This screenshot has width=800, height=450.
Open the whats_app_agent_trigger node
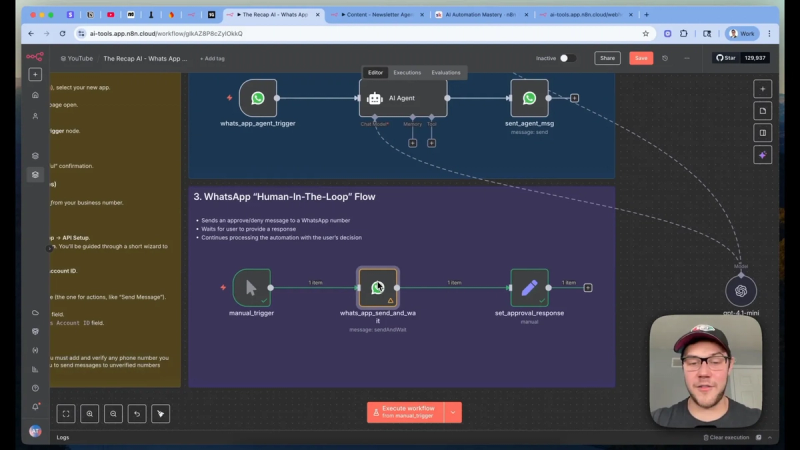[258, 98]
